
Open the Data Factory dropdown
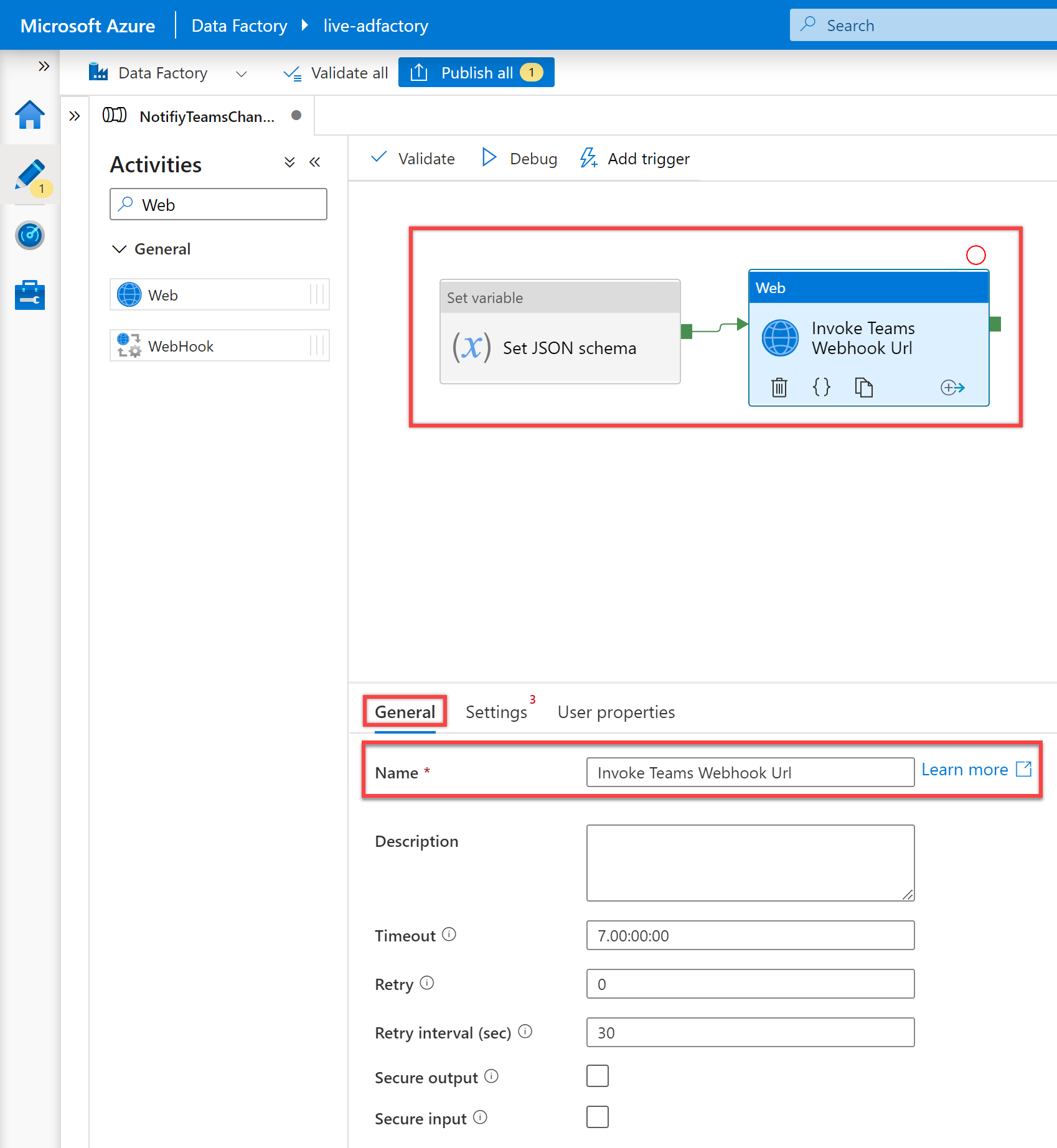pyautogui.click(x=242, y=73)
